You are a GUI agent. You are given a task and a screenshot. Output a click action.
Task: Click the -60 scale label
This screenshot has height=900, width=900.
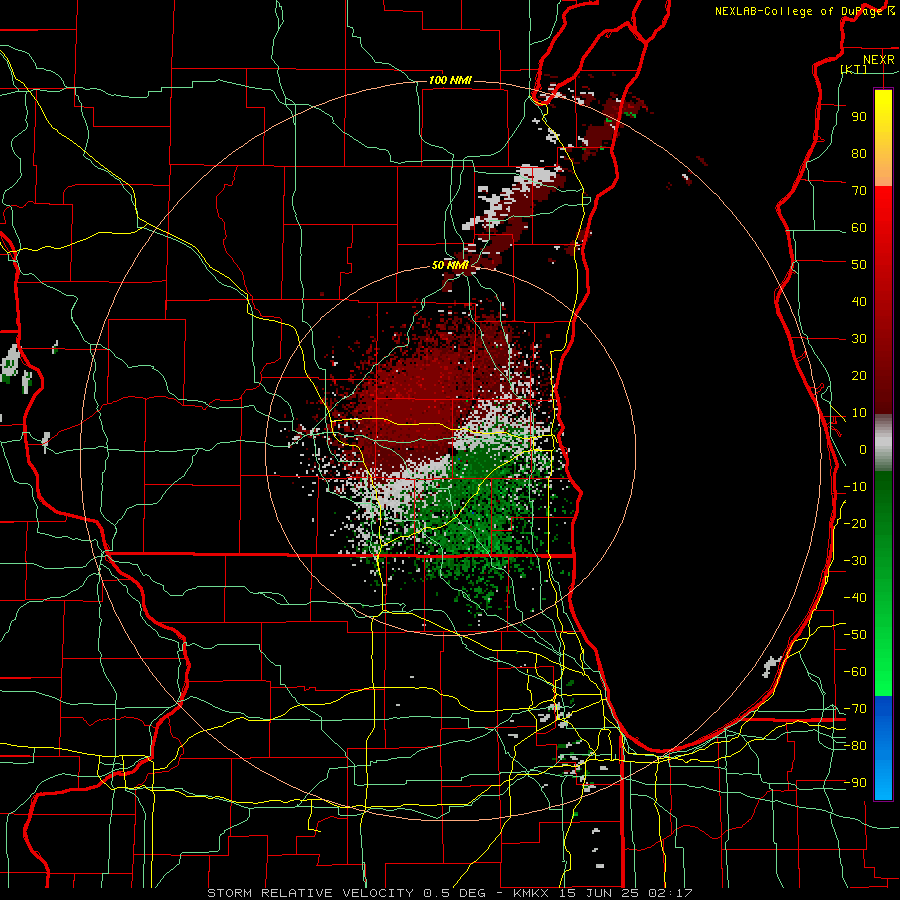855,672
